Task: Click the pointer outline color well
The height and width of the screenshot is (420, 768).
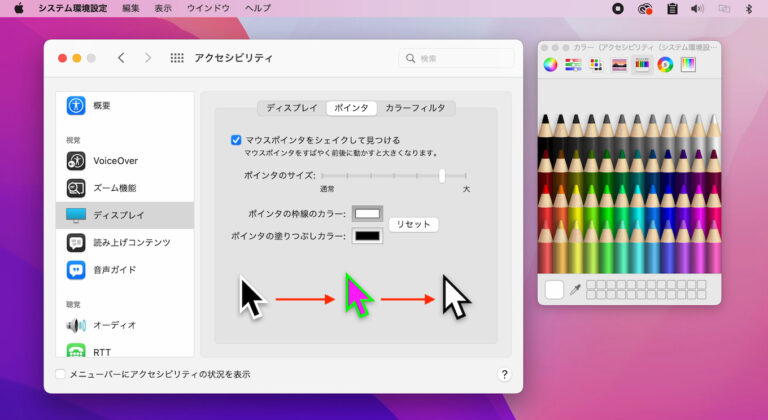Action: coord(367,214)
